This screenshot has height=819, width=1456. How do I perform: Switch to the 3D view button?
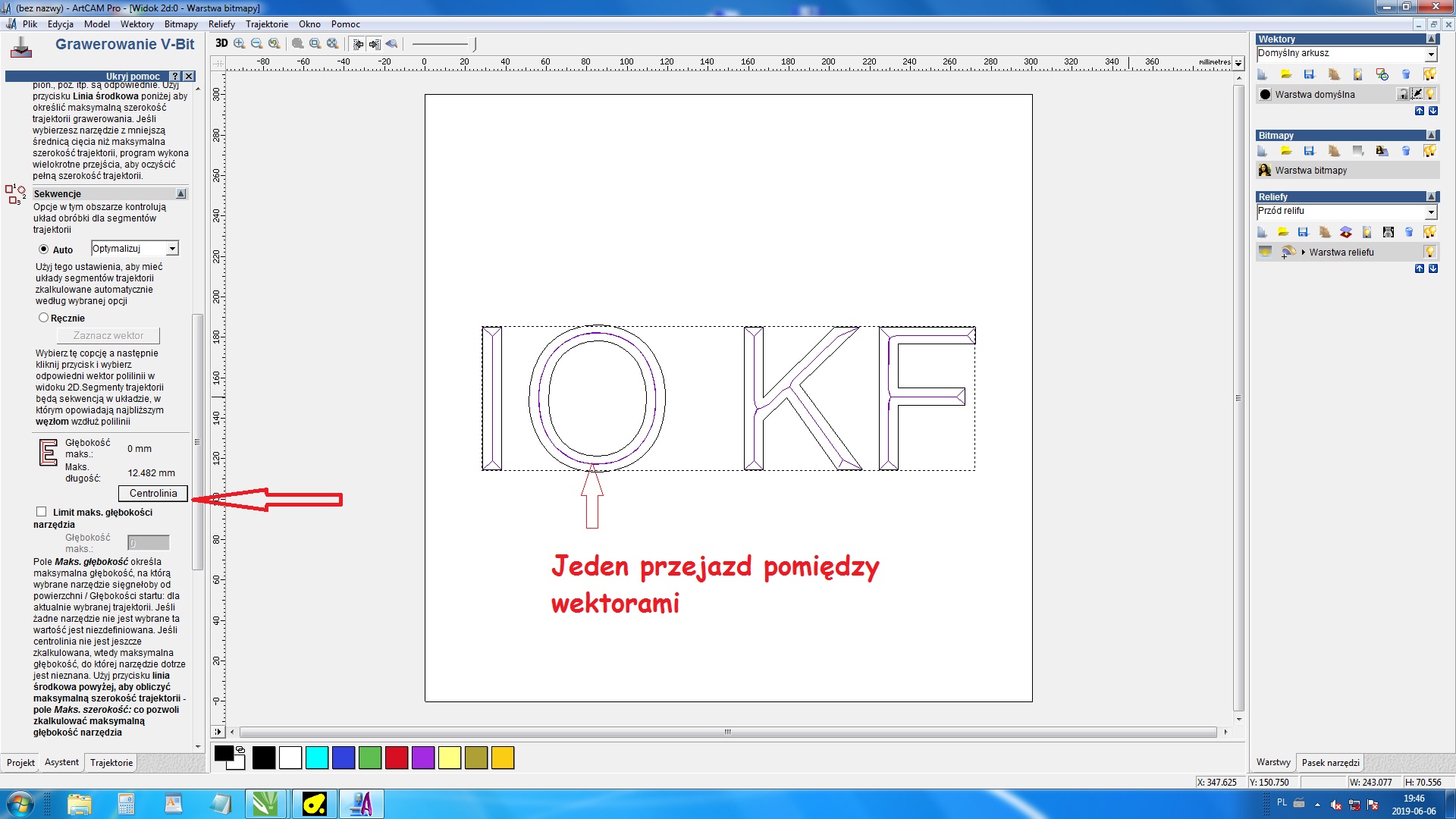[221, 43]
